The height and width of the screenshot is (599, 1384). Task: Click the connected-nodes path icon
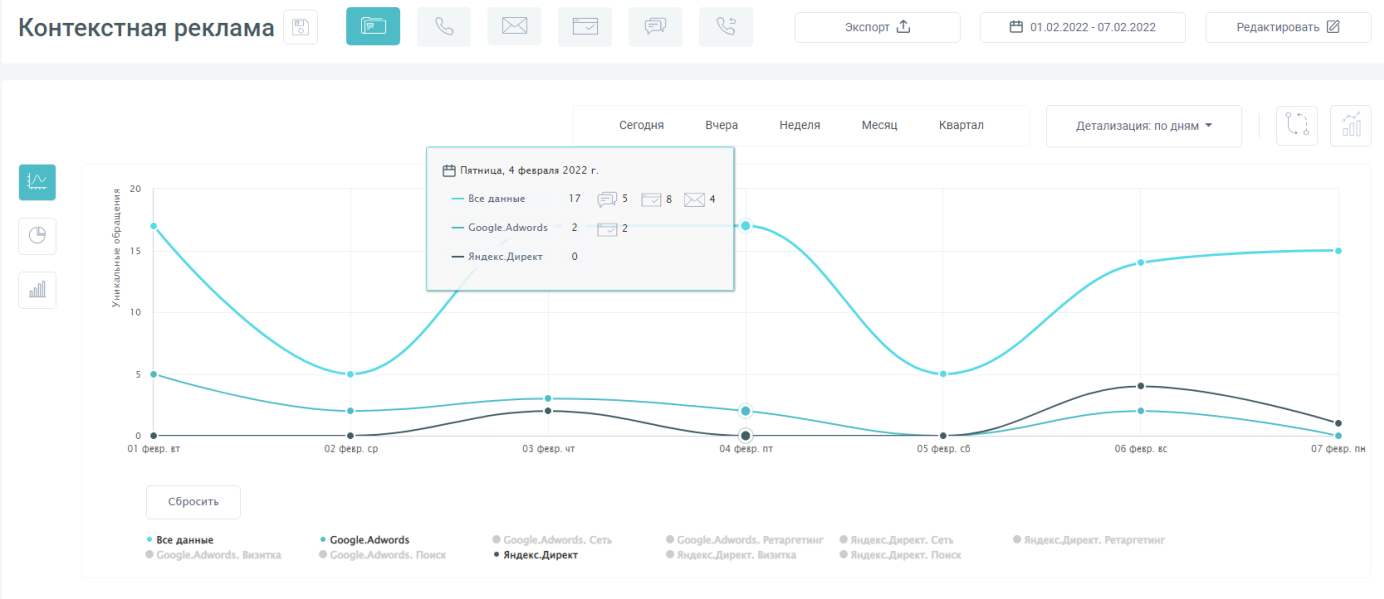(x=1297, y=126)
